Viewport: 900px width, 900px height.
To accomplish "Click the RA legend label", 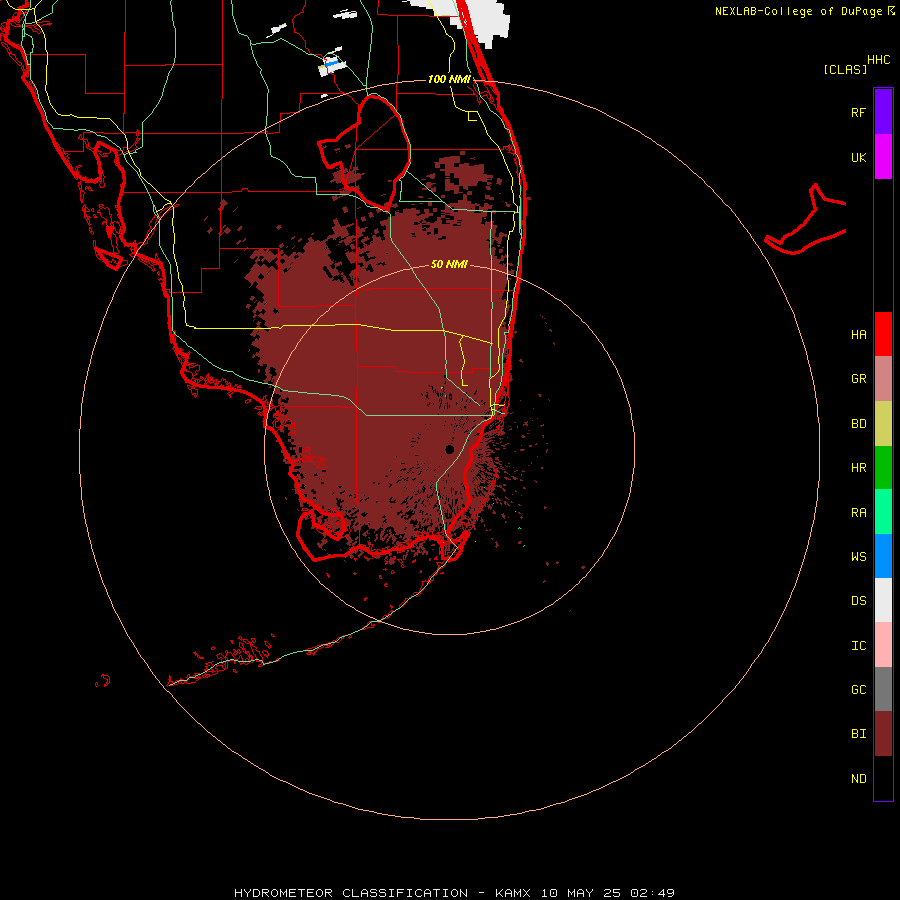I will (858, 513).
